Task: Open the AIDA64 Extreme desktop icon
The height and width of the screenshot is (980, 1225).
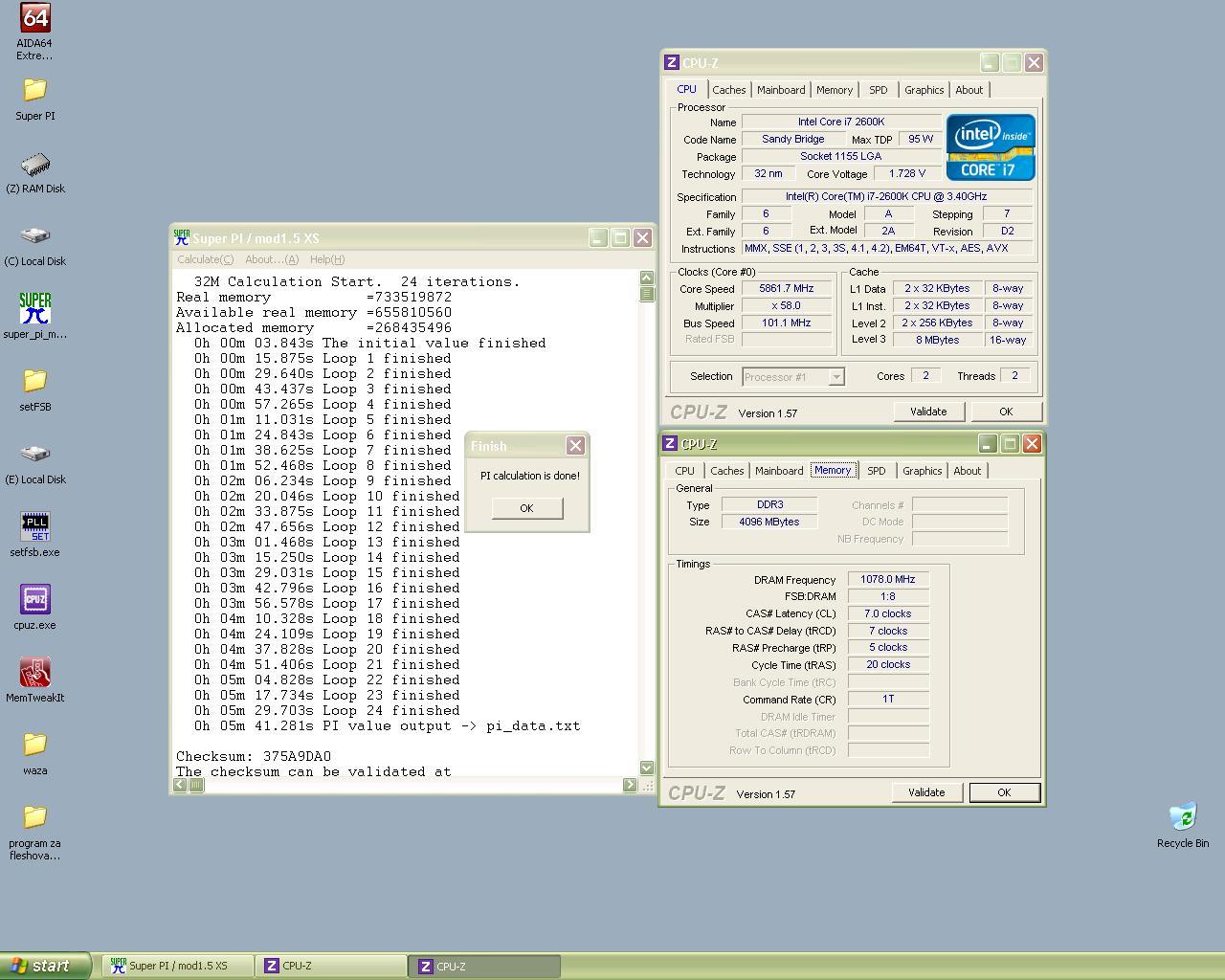Action: coord(34,18)
